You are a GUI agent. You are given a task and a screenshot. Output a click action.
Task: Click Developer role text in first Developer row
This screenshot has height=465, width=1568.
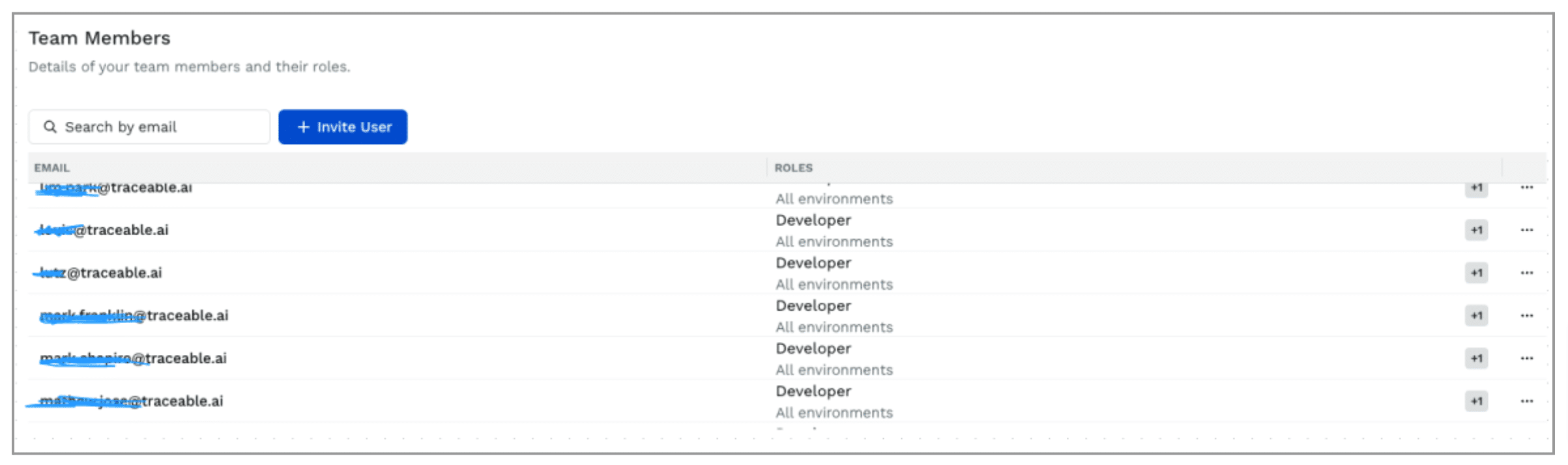click(813, 221)
